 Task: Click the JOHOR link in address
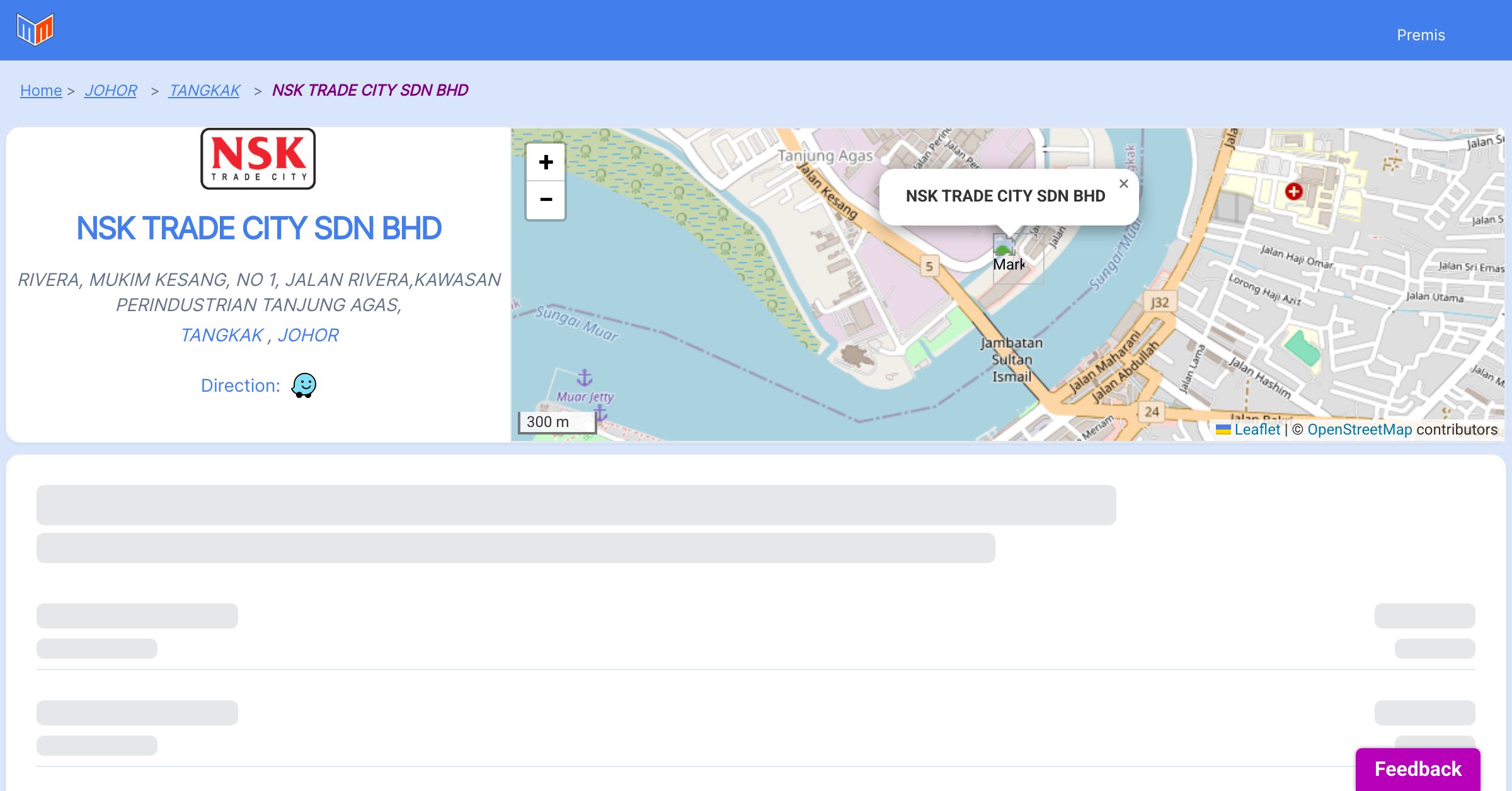(308, 335)
